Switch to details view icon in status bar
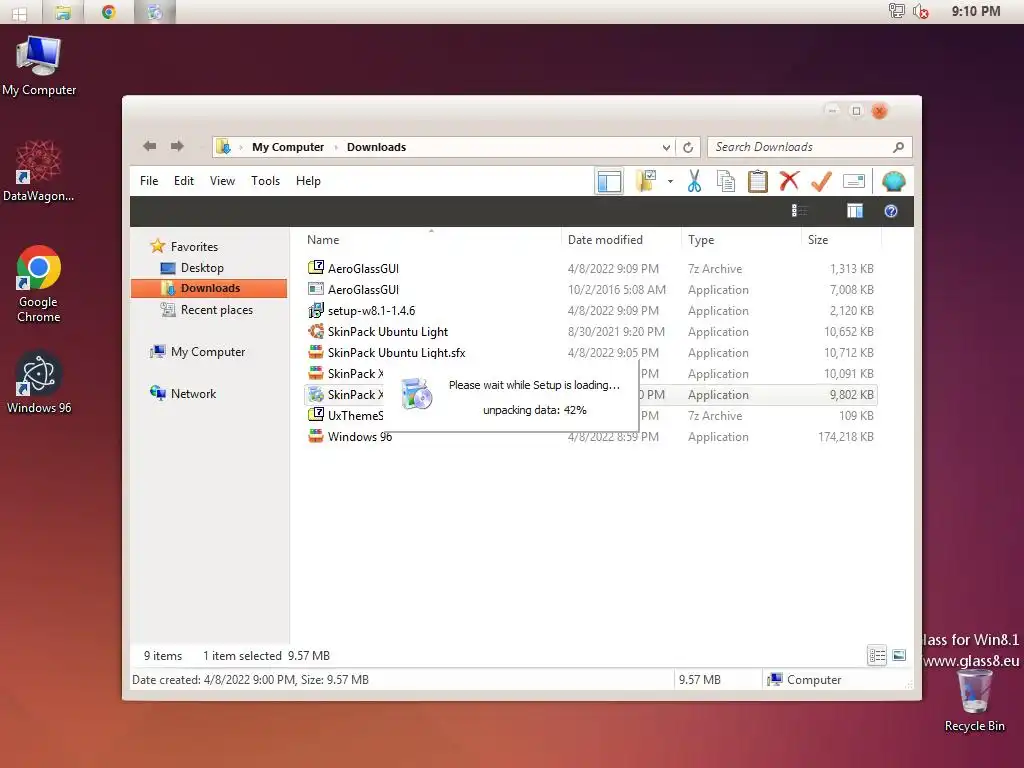 [877, 655]
